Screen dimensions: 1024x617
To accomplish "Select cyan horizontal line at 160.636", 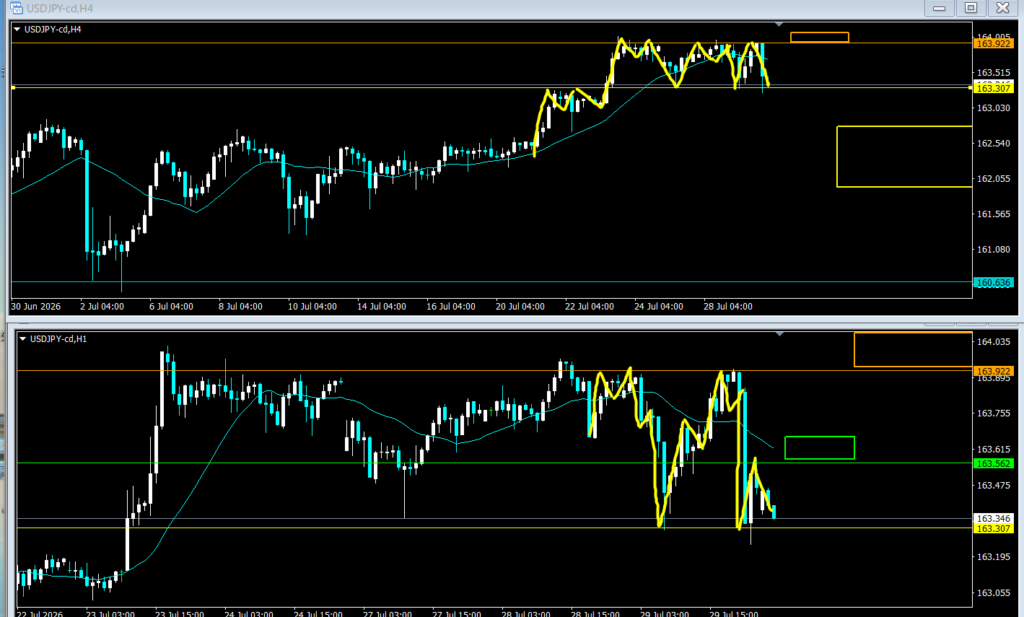I will click(x=492, y=282).
